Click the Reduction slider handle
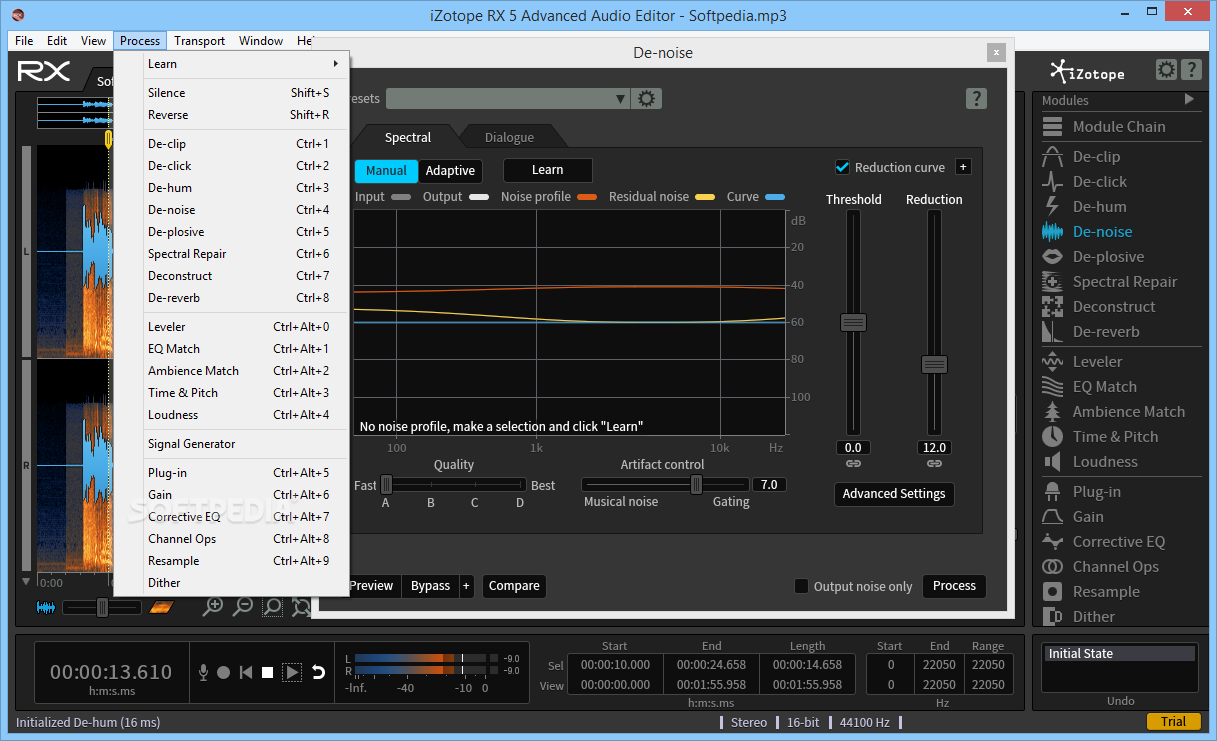The width and height of the screenshot is (1217, 741). (934, 365)
